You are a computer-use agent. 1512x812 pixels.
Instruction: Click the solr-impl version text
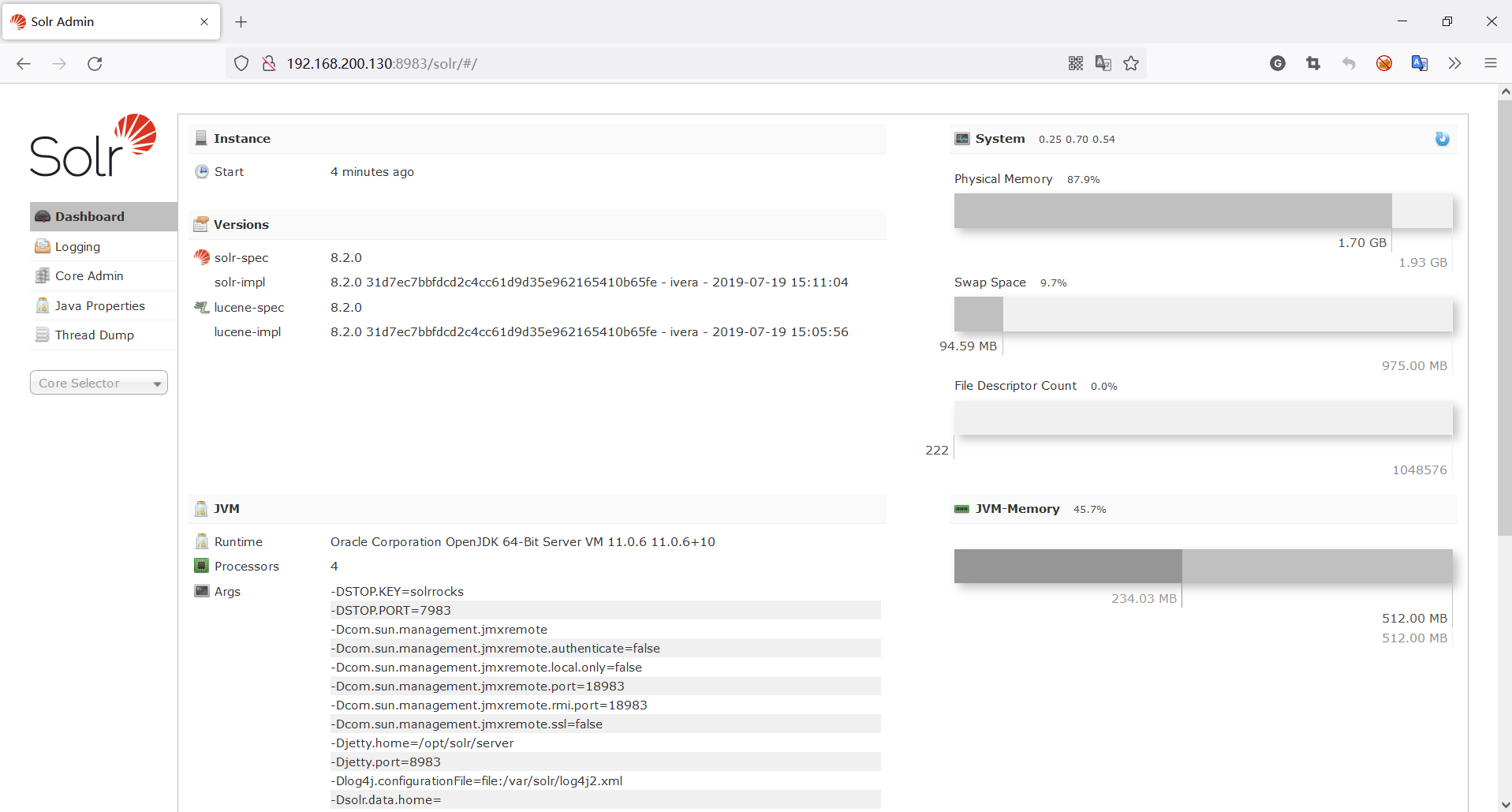(x=589, y=282)
